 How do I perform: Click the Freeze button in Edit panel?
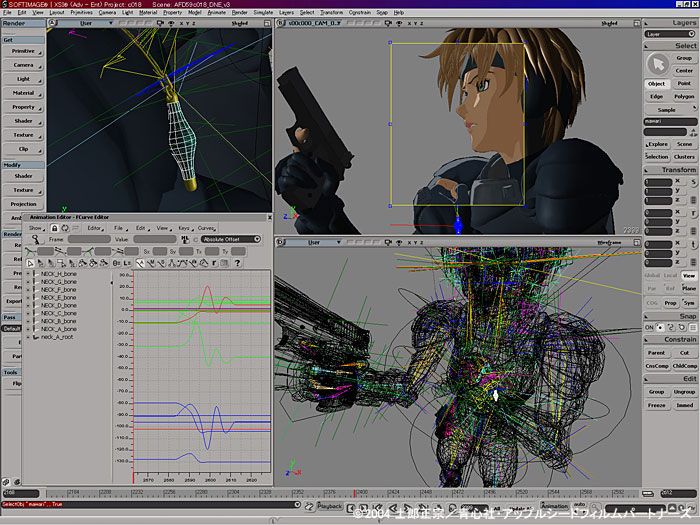coord(656,405)
